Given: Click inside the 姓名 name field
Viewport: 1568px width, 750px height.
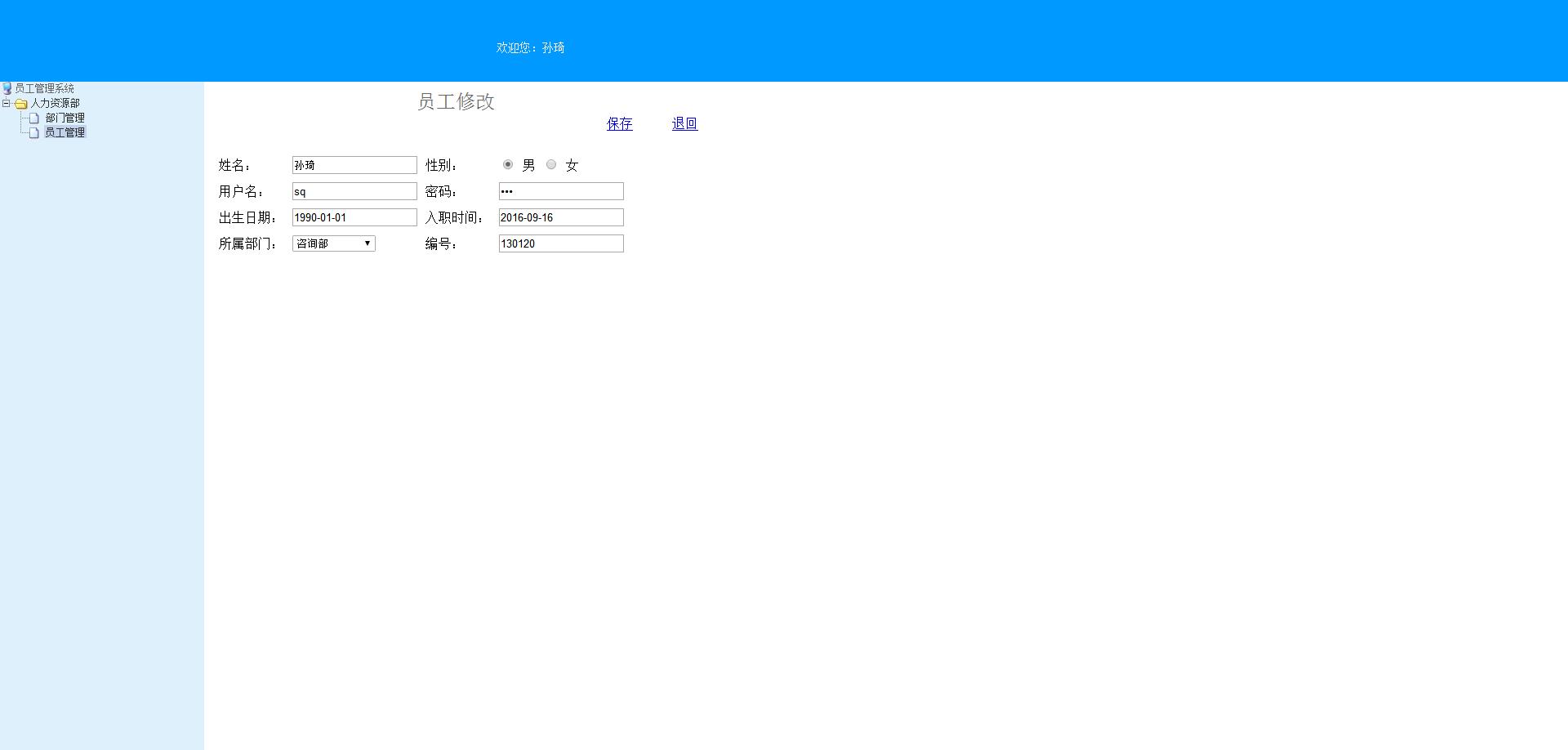Looking at the screenshot, I should [x=354, y=164].
